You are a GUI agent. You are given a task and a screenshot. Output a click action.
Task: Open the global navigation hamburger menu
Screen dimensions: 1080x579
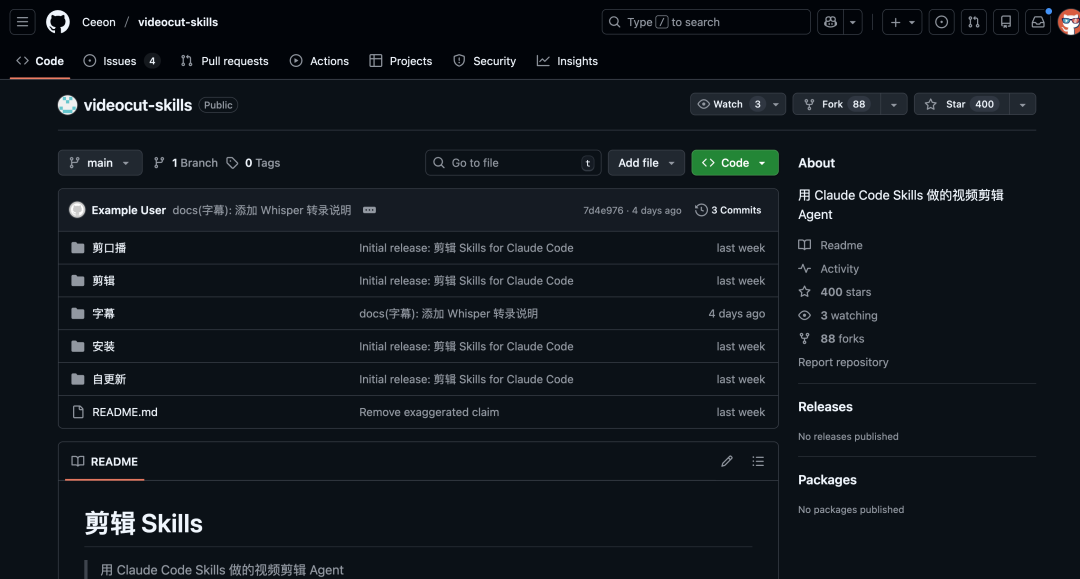coord(22,21)
